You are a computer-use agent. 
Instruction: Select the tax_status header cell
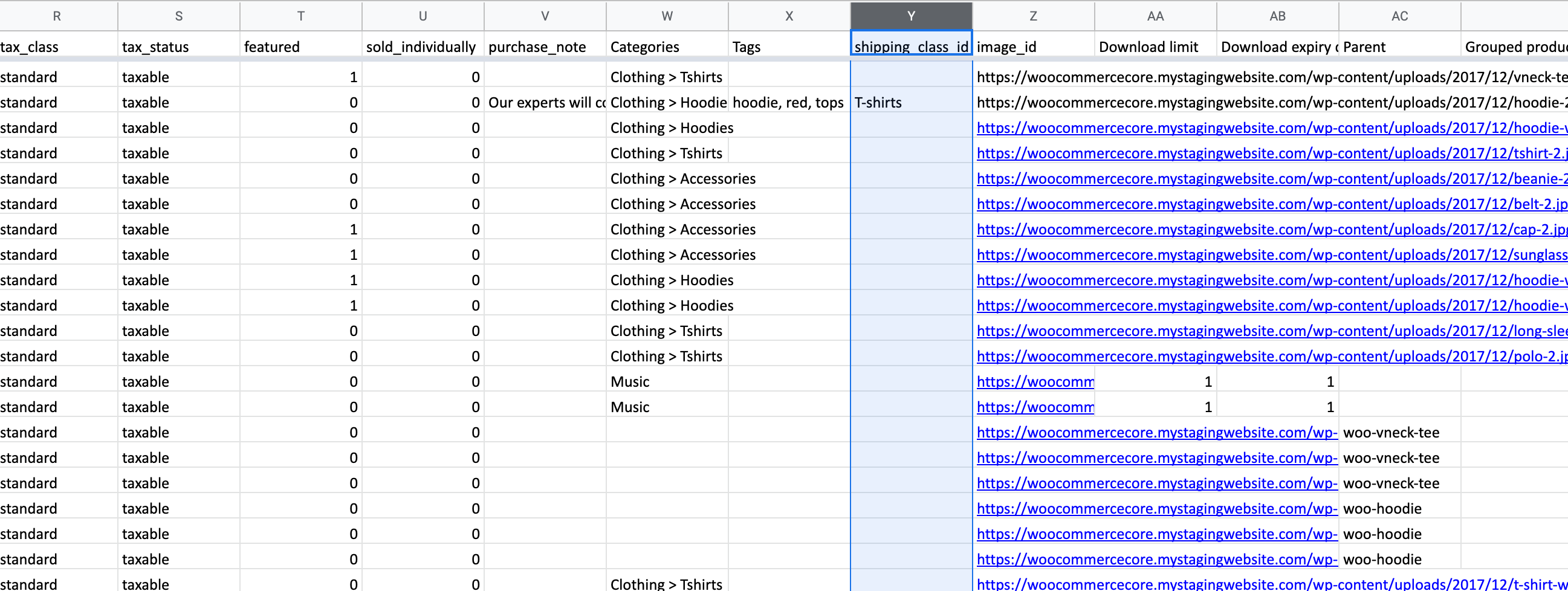click(x=178, y=47)
